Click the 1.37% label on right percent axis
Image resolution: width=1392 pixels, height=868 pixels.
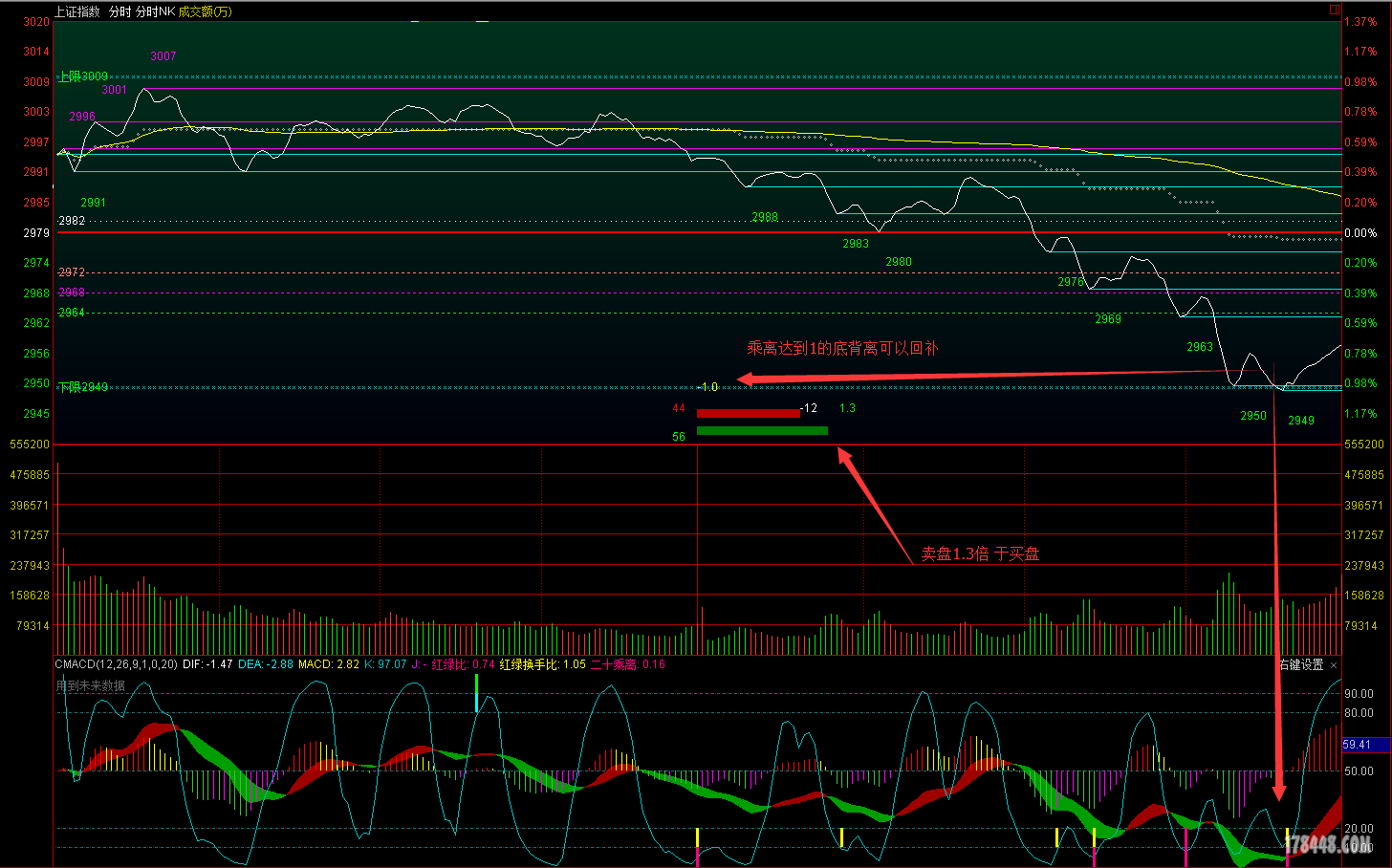(x=1360, y=22)
